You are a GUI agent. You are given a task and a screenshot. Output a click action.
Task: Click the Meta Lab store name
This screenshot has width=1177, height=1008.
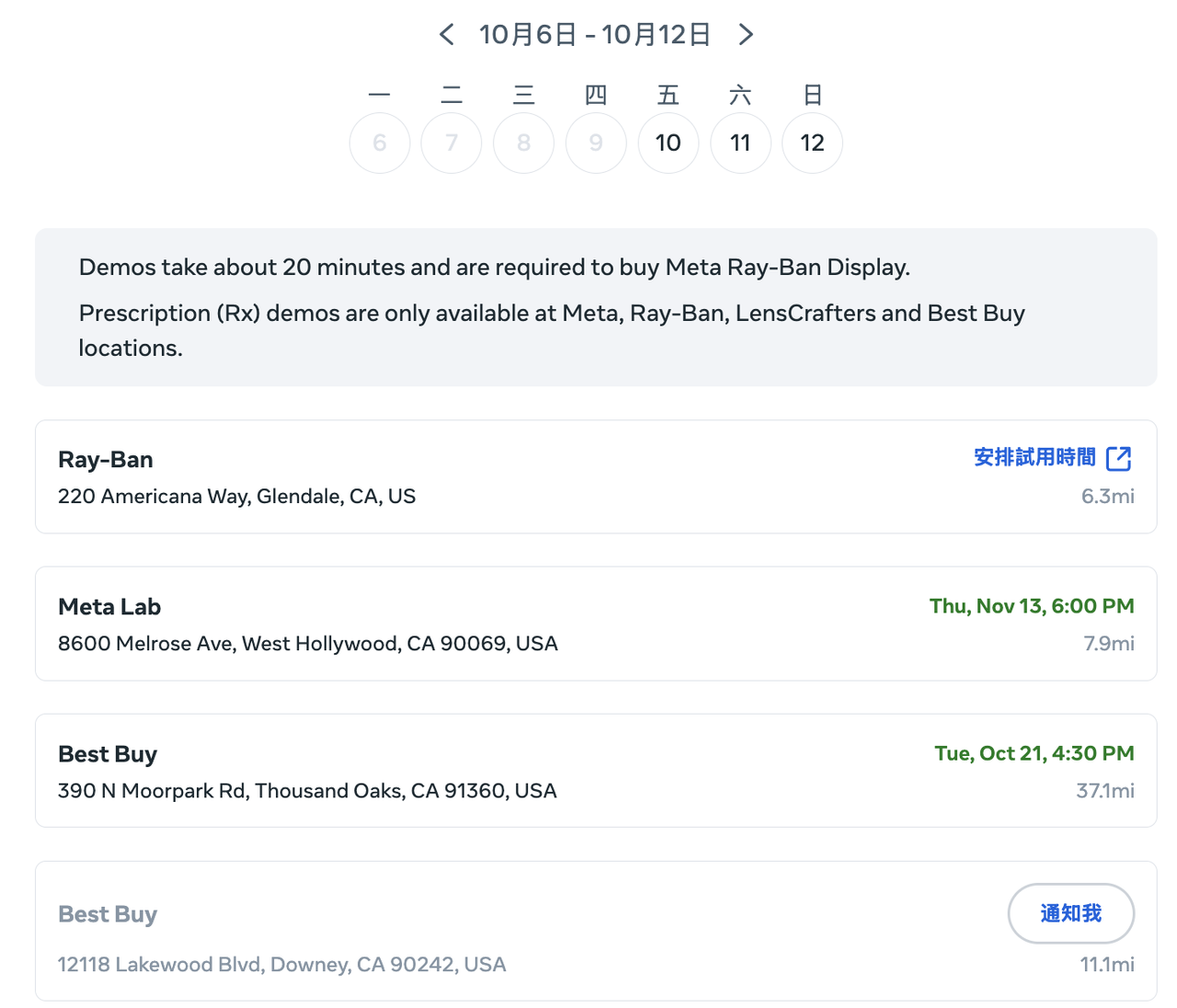tap(109, 607)
